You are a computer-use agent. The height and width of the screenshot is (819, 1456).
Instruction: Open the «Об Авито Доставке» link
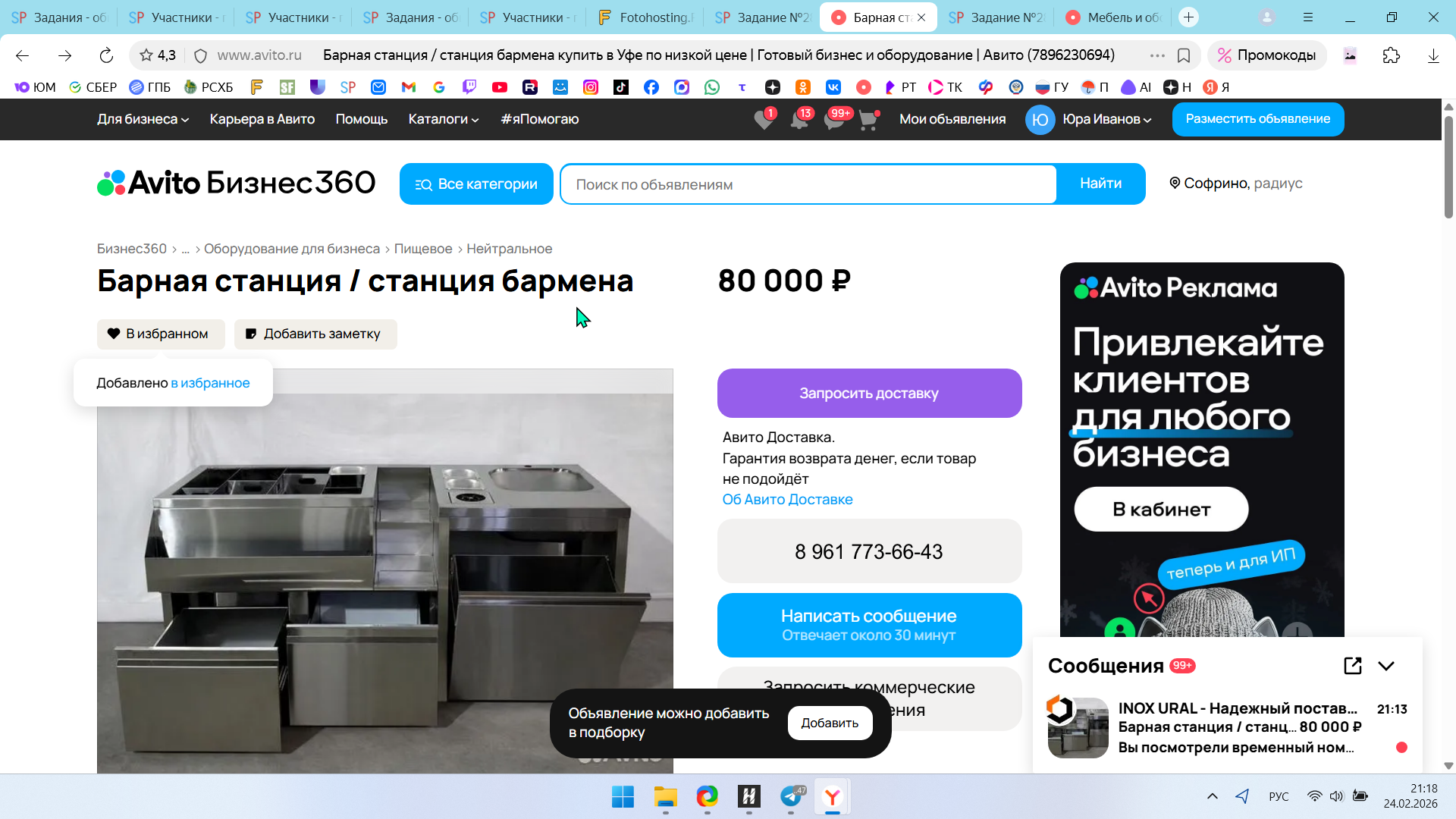(787, 499)
